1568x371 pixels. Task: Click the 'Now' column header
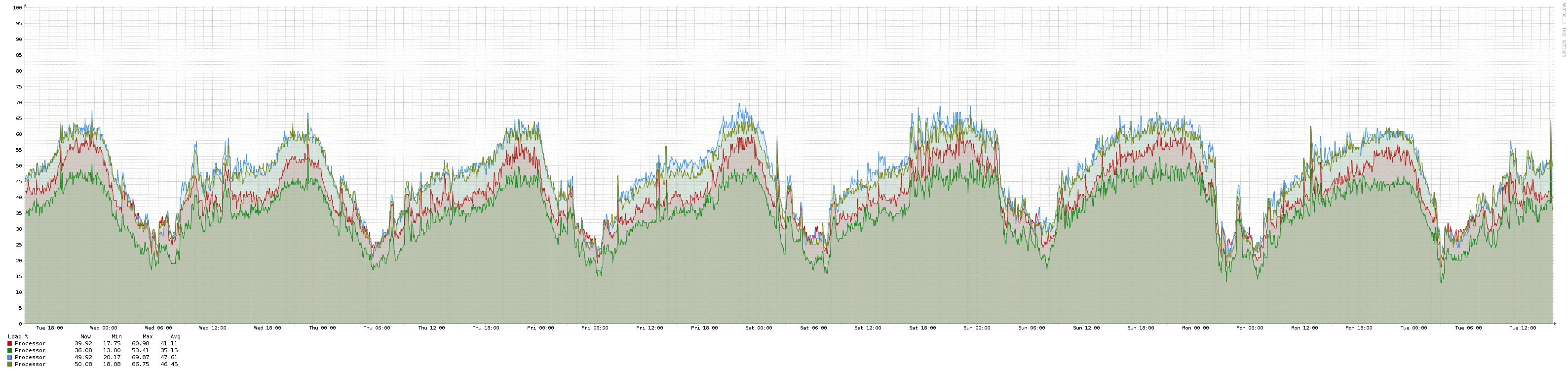[86, 337]
